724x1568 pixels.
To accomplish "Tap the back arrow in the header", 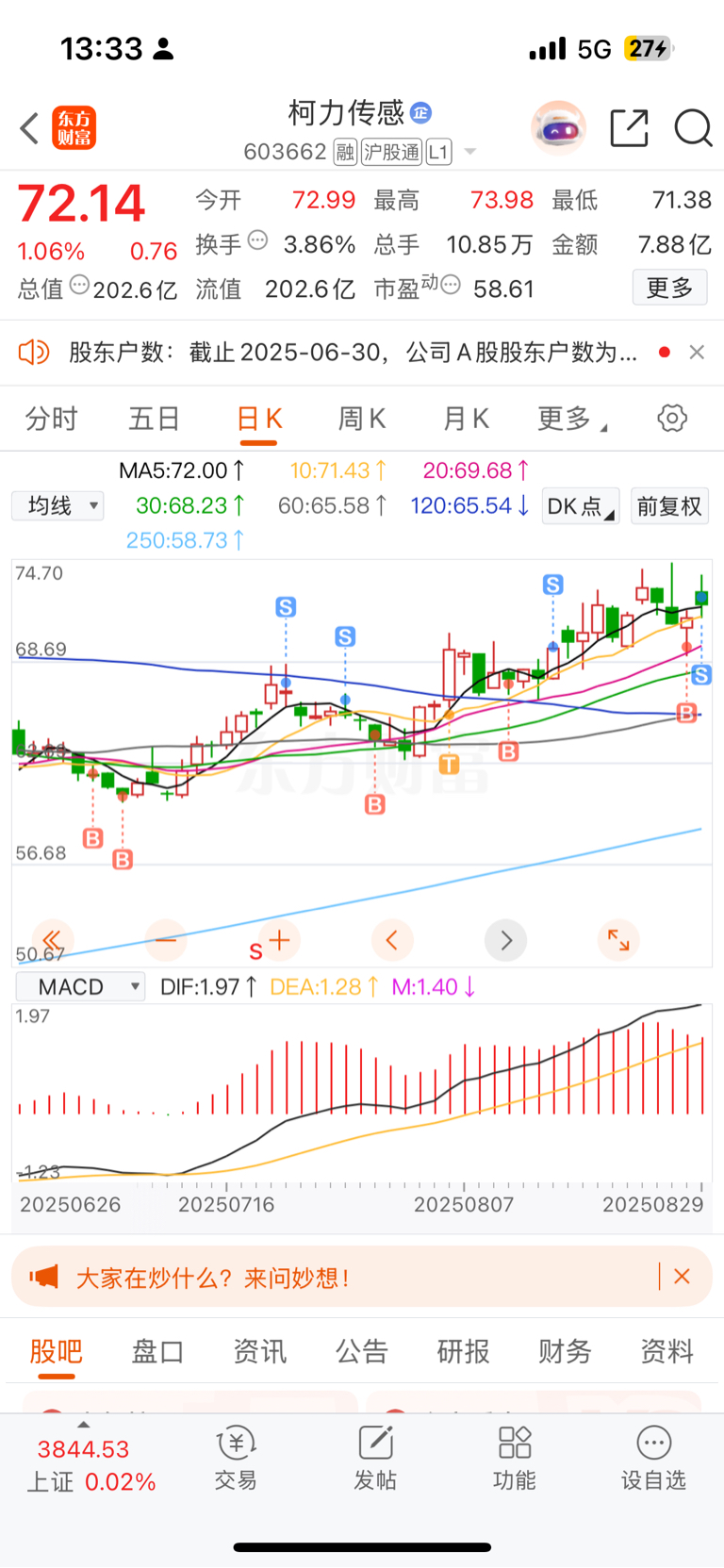I will pos(29,128).
